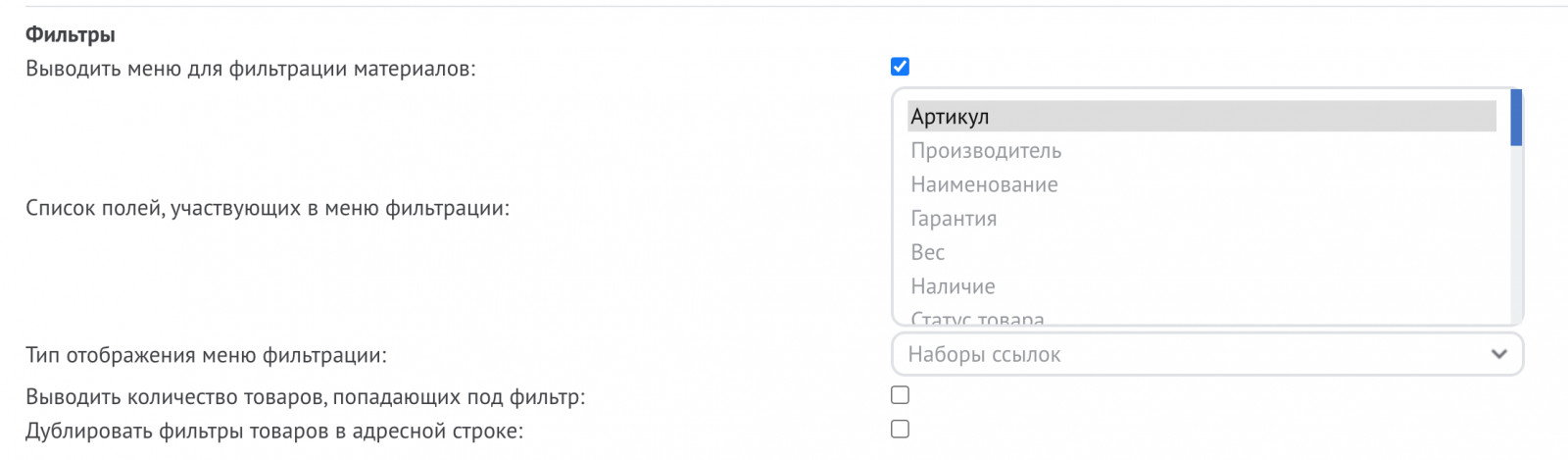This screenshot has width=1568, height=460.
Task: Select Гарантия in the fields list
Action: coord(1201,219)
